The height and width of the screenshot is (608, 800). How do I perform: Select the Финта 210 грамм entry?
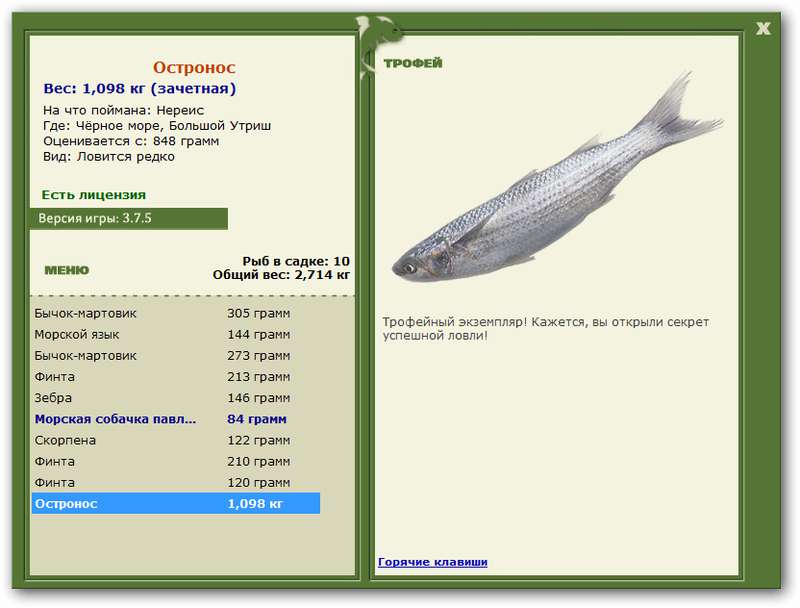176,462
